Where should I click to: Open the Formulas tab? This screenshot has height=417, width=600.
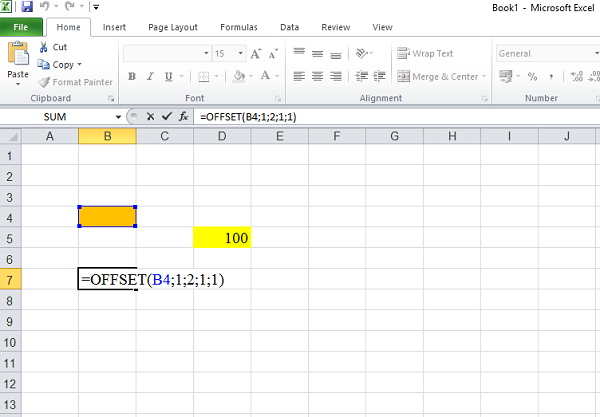coord(239,27)
